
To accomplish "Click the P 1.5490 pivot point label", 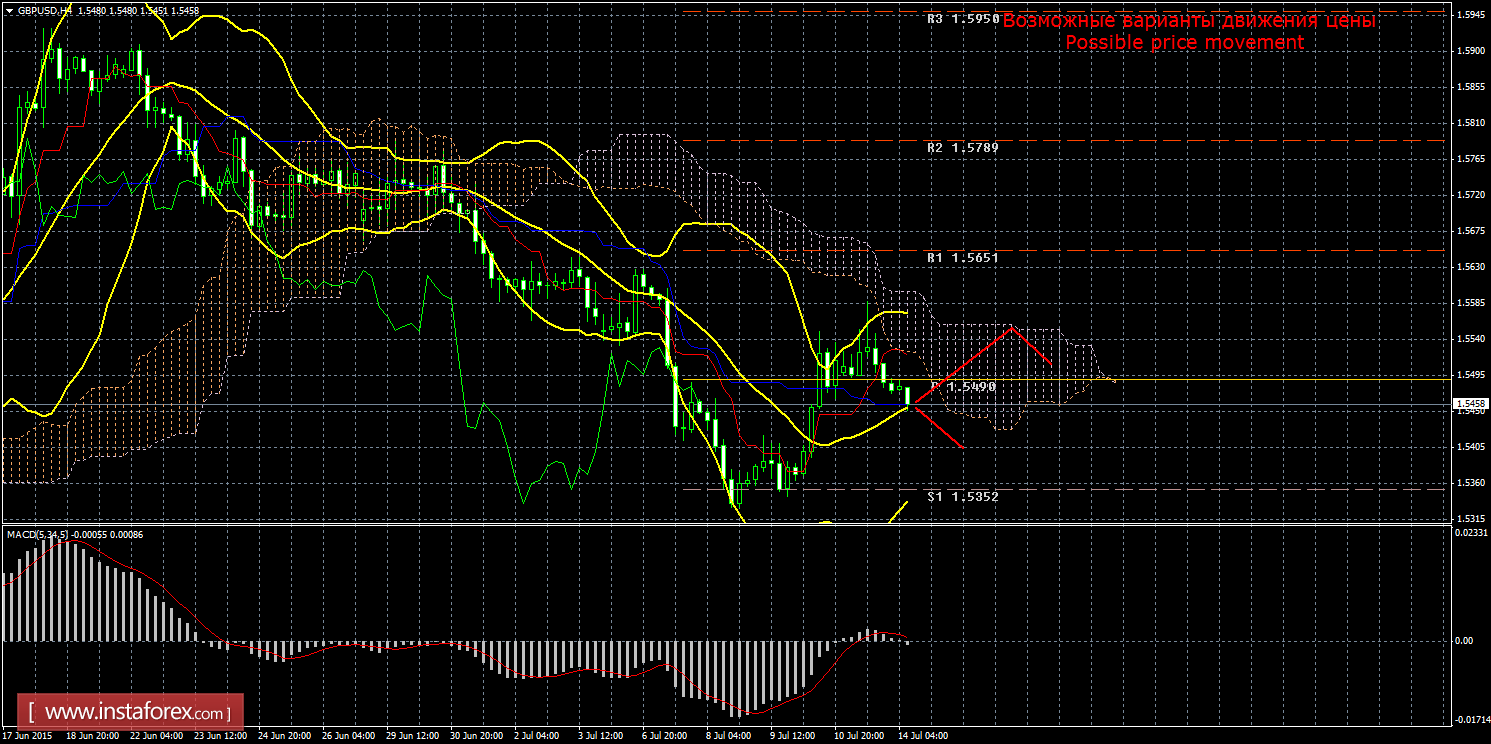I will pos(965,386).
